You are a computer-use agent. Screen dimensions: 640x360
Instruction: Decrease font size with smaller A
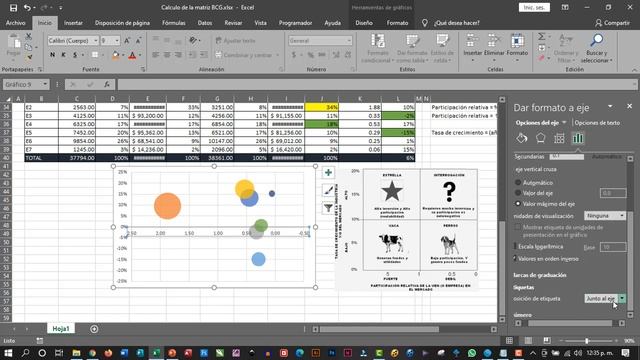[x=138, y=40]
